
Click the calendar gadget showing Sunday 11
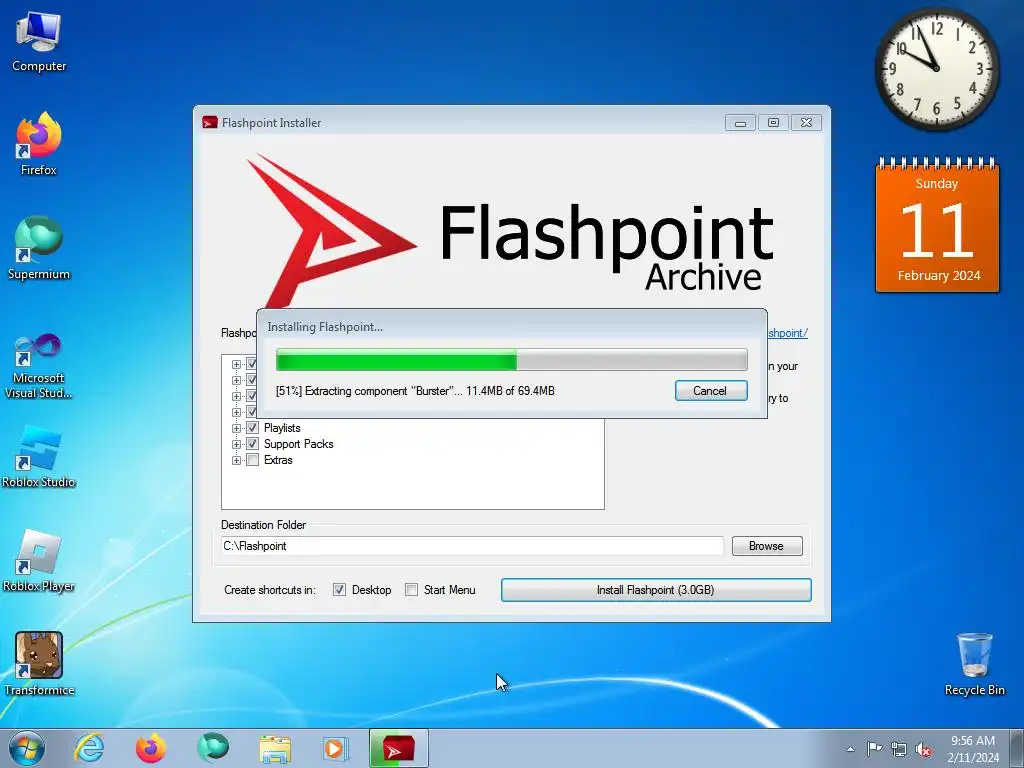click(x=937, y=225)
